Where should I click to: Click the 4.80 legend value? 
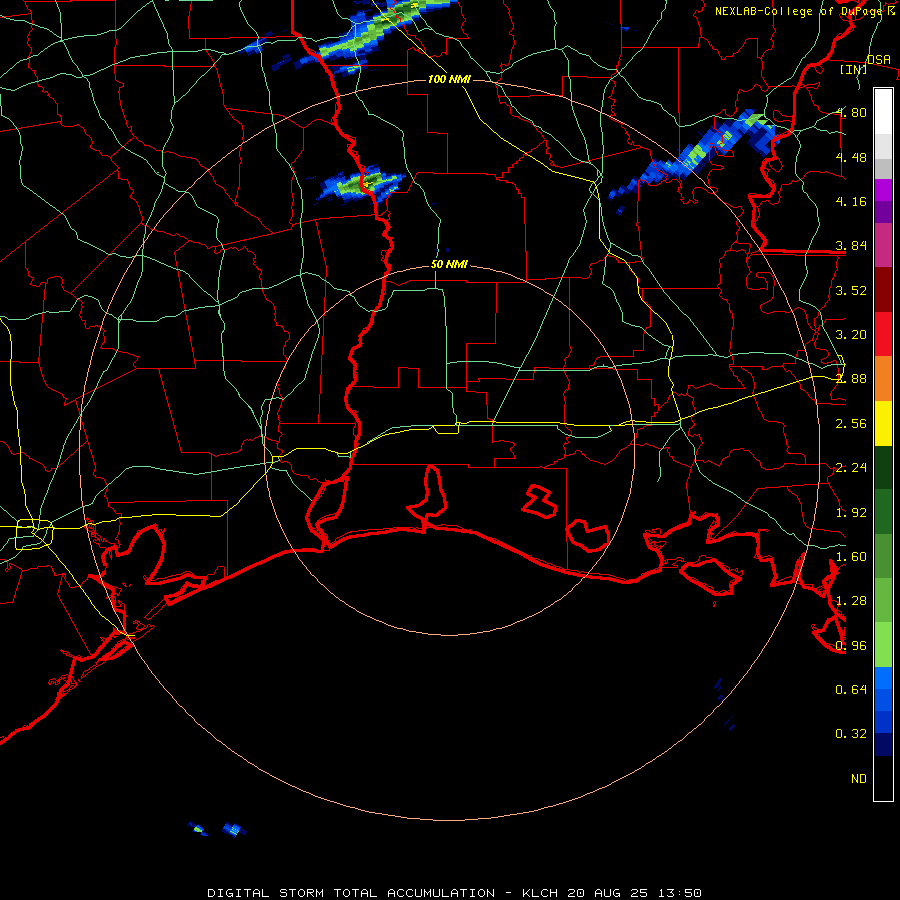[851, 112]
